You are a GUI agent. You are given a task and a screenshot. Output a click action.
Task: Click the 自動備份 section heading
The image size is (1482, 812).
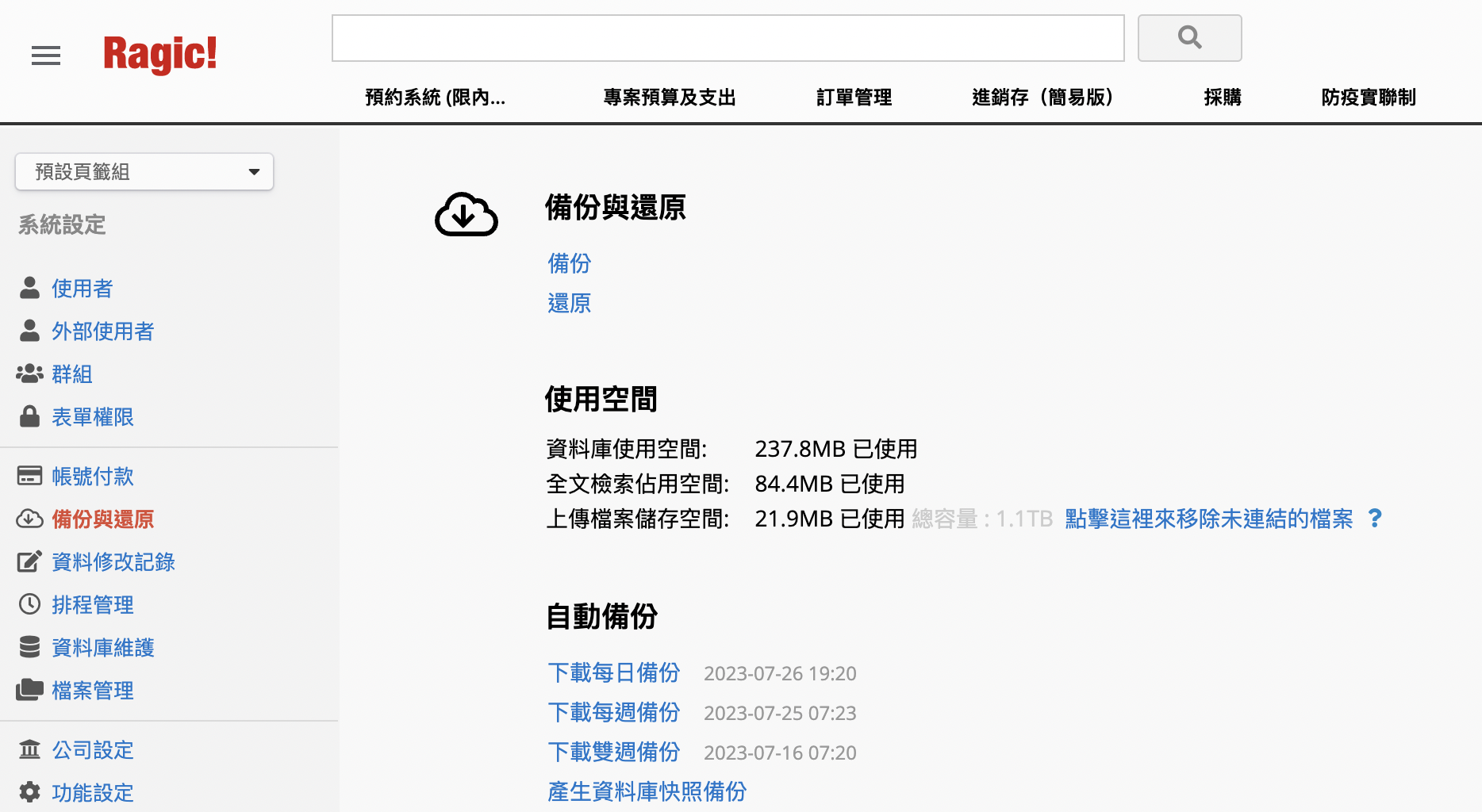point(601,616)
